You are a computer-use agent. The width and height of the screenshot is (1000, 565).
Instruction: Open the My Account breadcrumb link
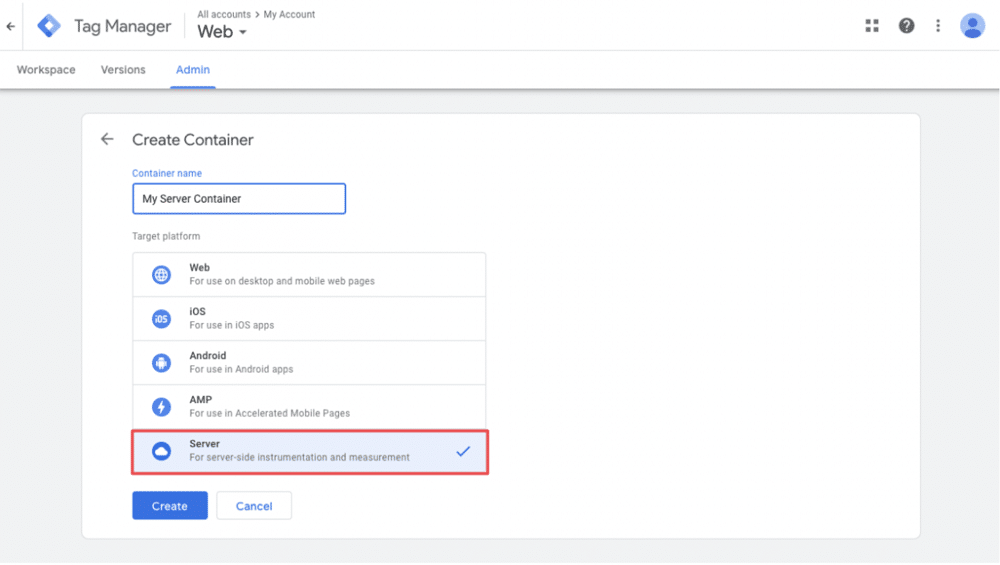(x=290, y=14)
